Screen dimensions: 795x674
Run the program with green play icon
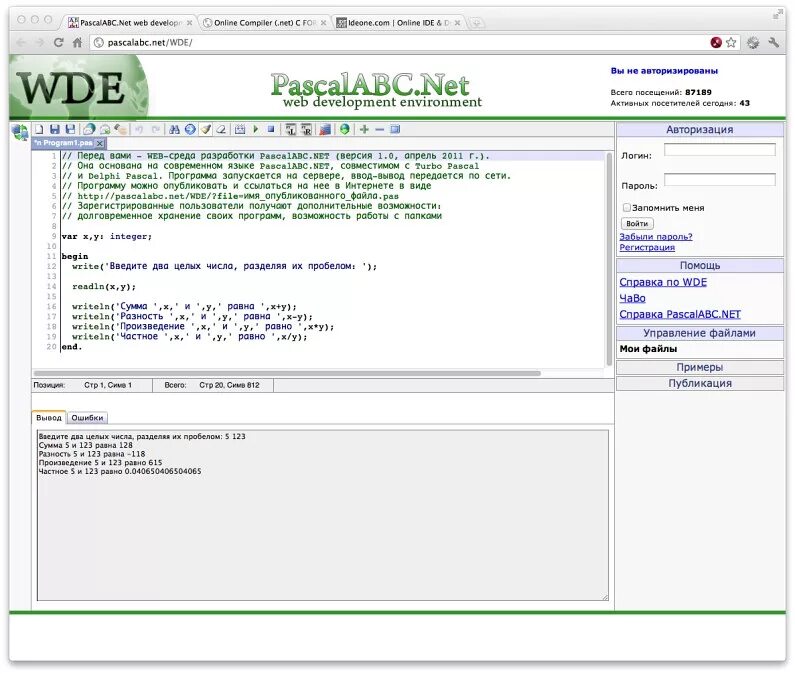tap(256, 129)
